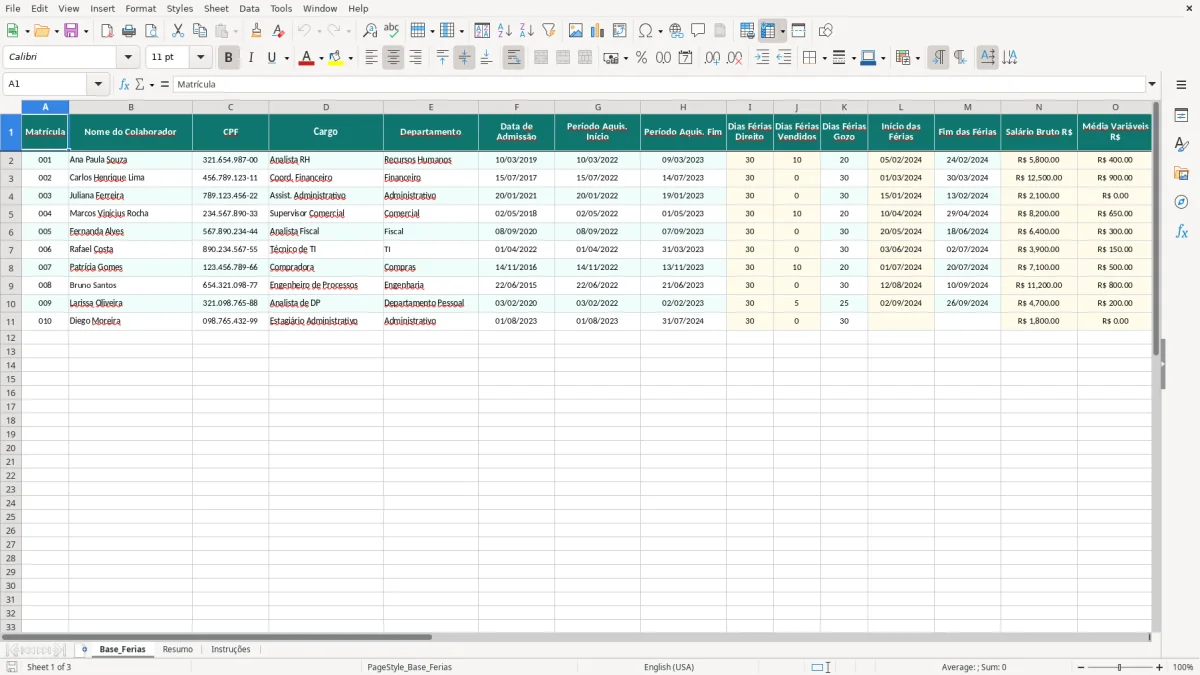Open the Styles menu

(x=180, y=8)
